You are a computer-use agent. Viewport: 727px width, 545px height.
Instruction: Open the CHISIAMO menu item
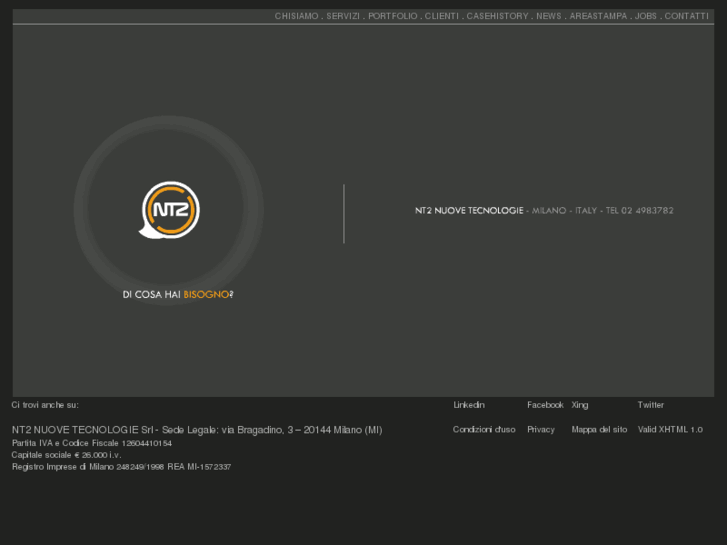click(296, 16)
